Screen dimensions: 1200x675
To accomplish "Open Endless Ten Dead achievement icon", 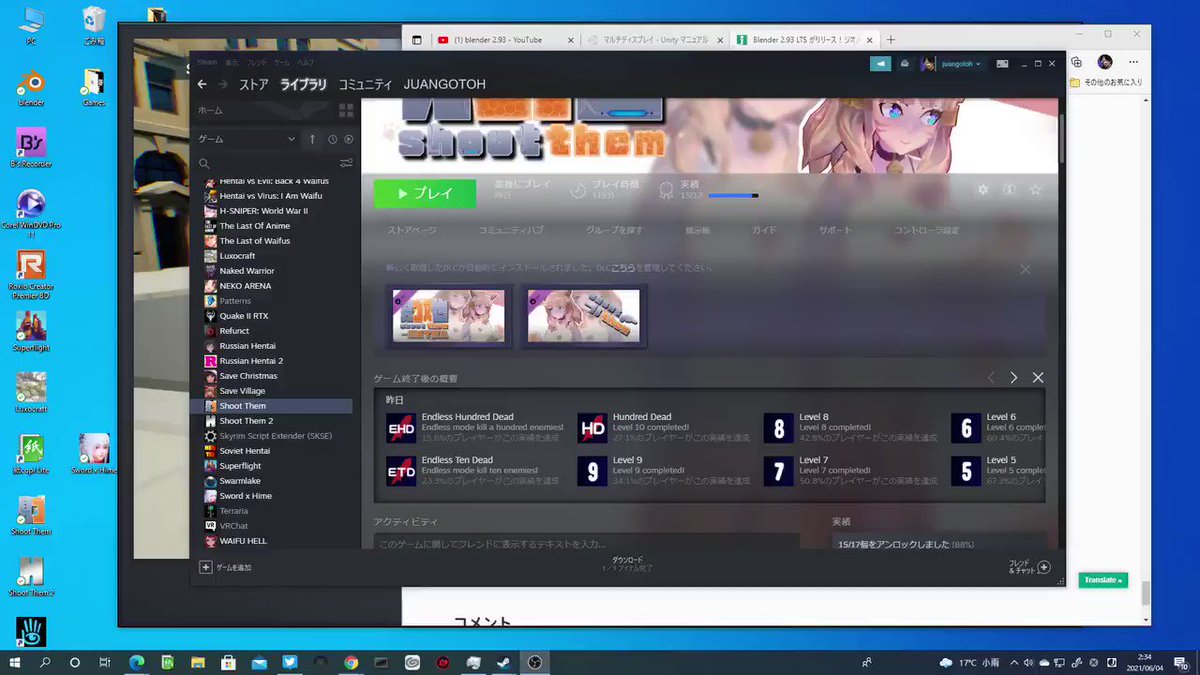I will click(x=401, y=471).
